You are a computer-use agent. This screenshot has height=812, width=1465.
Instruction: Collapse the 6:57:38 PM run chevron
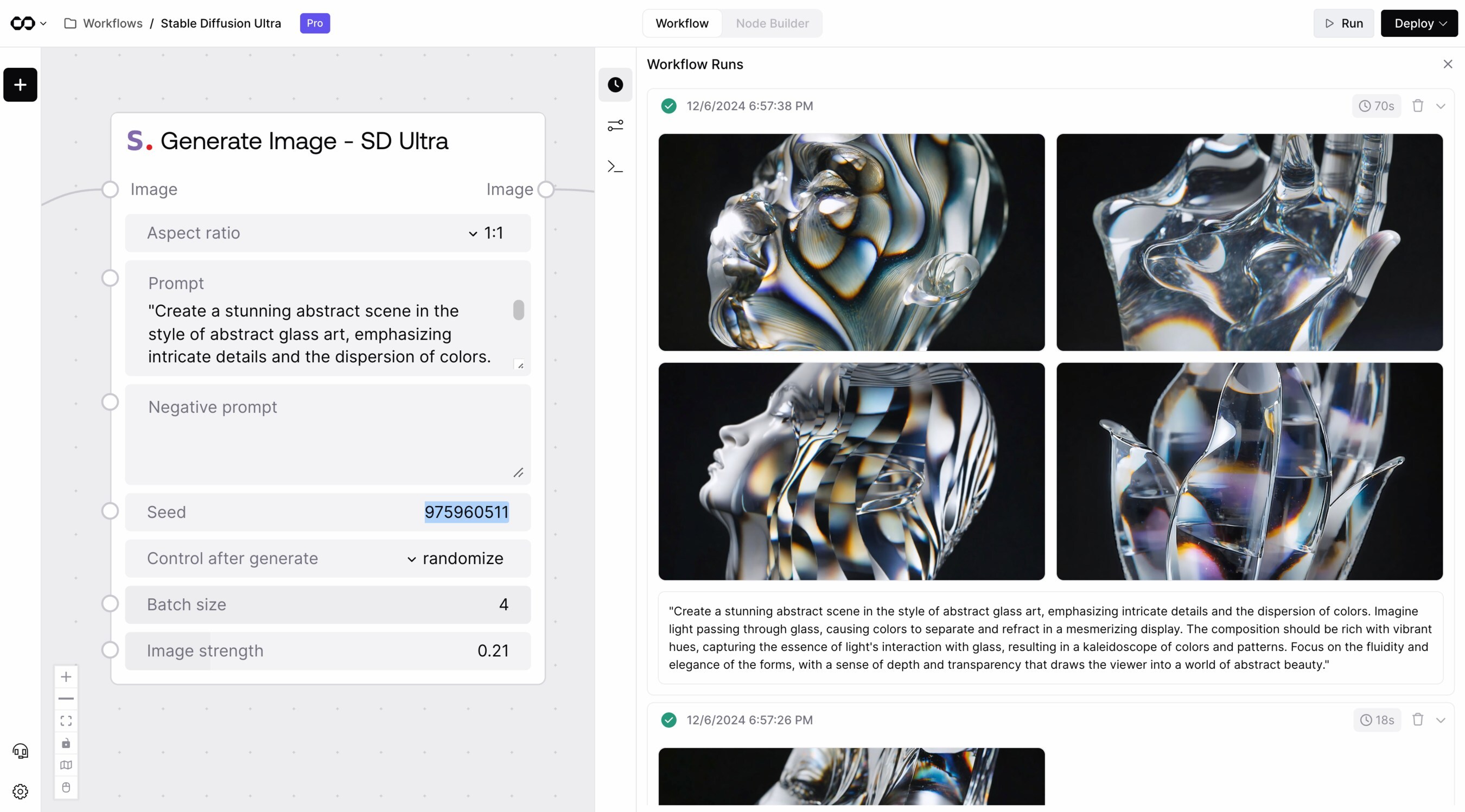[x=1441, y=106]
